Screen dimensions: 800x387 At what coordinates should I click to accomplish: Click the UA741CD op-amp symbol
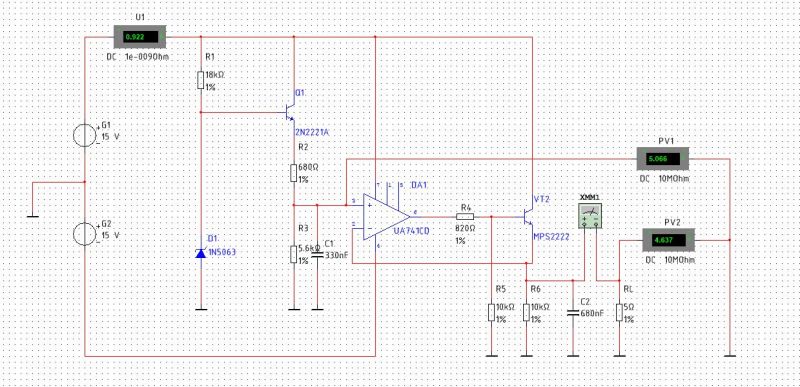tap(386, 215)
